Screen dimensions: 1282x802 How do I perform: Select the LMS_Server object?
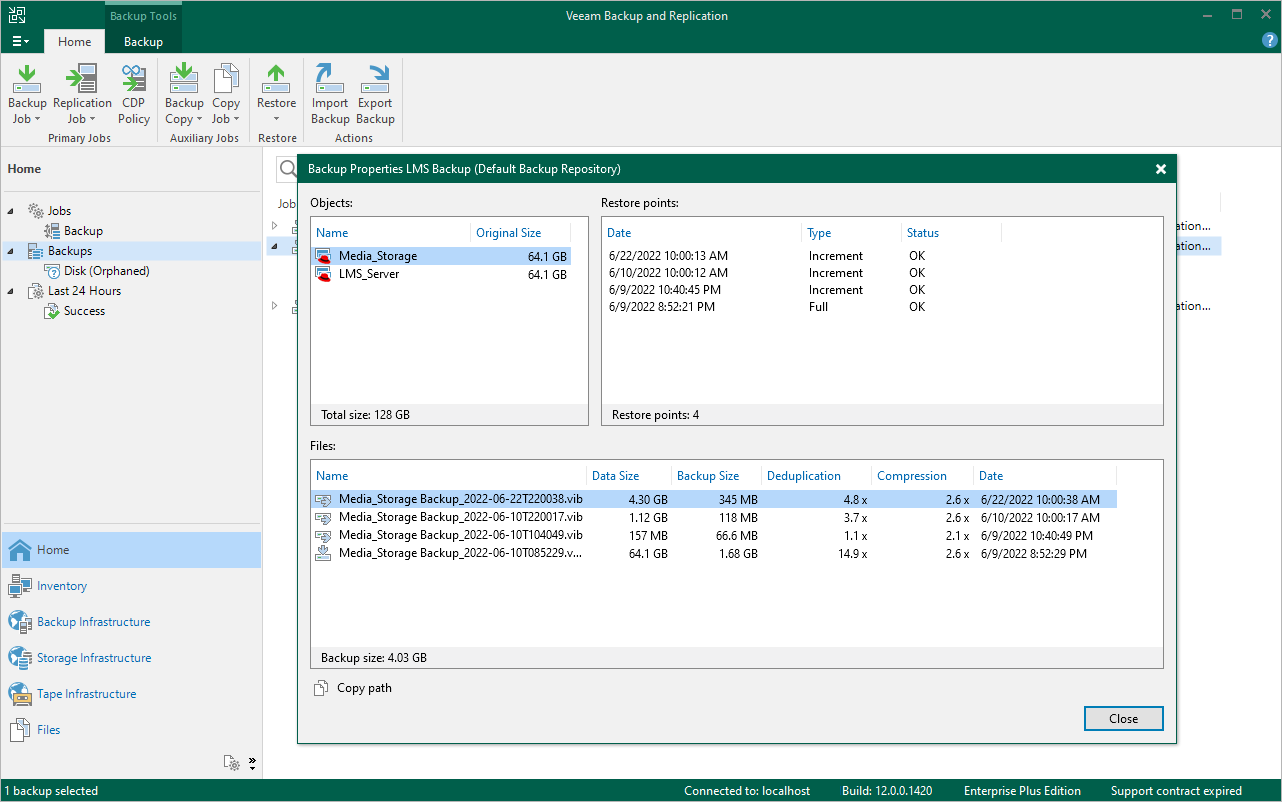pos(368,274)
